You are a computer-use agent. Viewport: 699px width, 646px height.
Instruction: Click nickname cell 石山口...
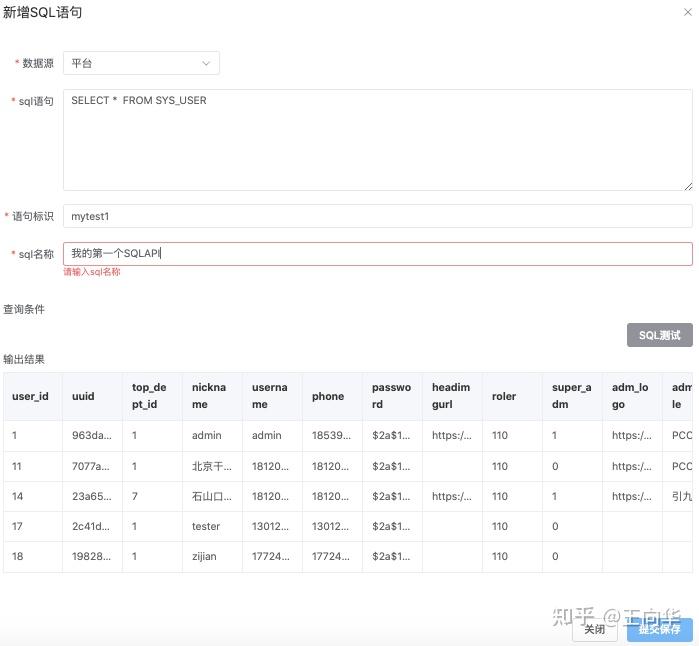tap(212, 496)
